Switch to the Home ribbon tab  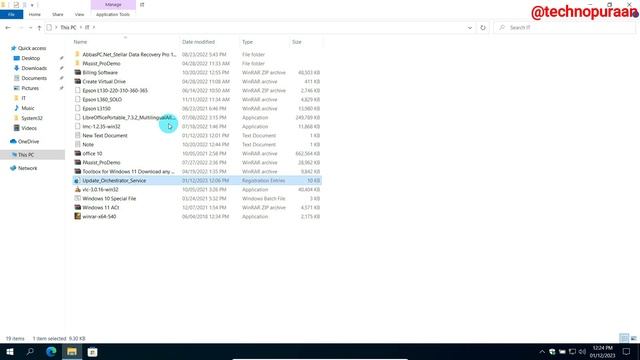coord(35,14)
